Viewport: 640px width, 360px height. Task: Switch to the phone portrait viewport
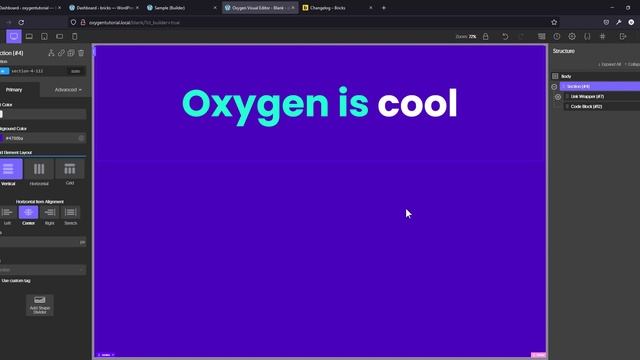tap(75, 37)
